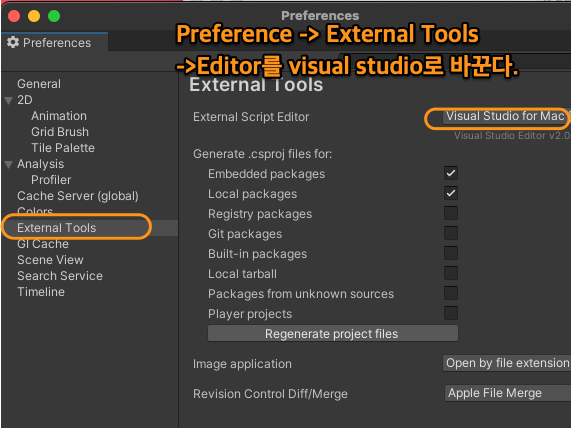The image size is (571, 428).
Task: Open Animation preferences under 2D
Action: point(59,116)
